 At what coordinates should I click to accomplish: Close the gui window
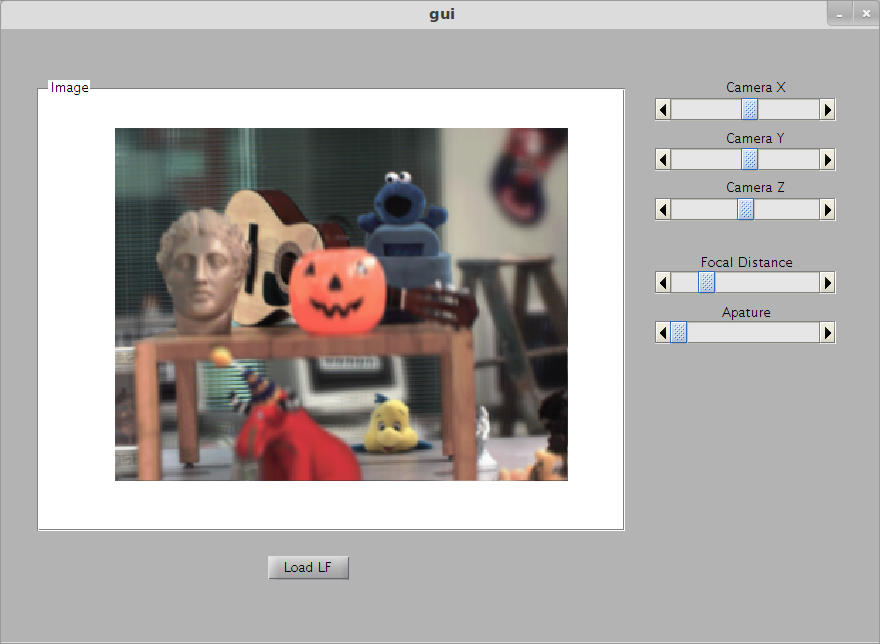[866, 14]
